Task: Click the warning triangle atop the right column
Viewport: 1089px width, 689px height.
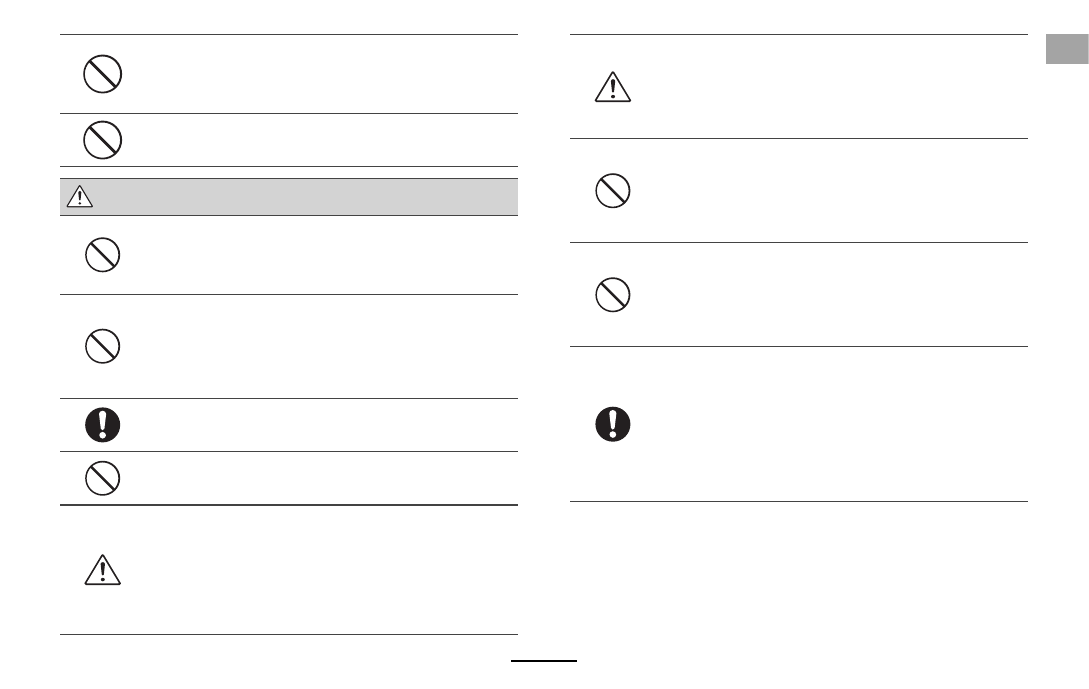Action: [613, 87]
